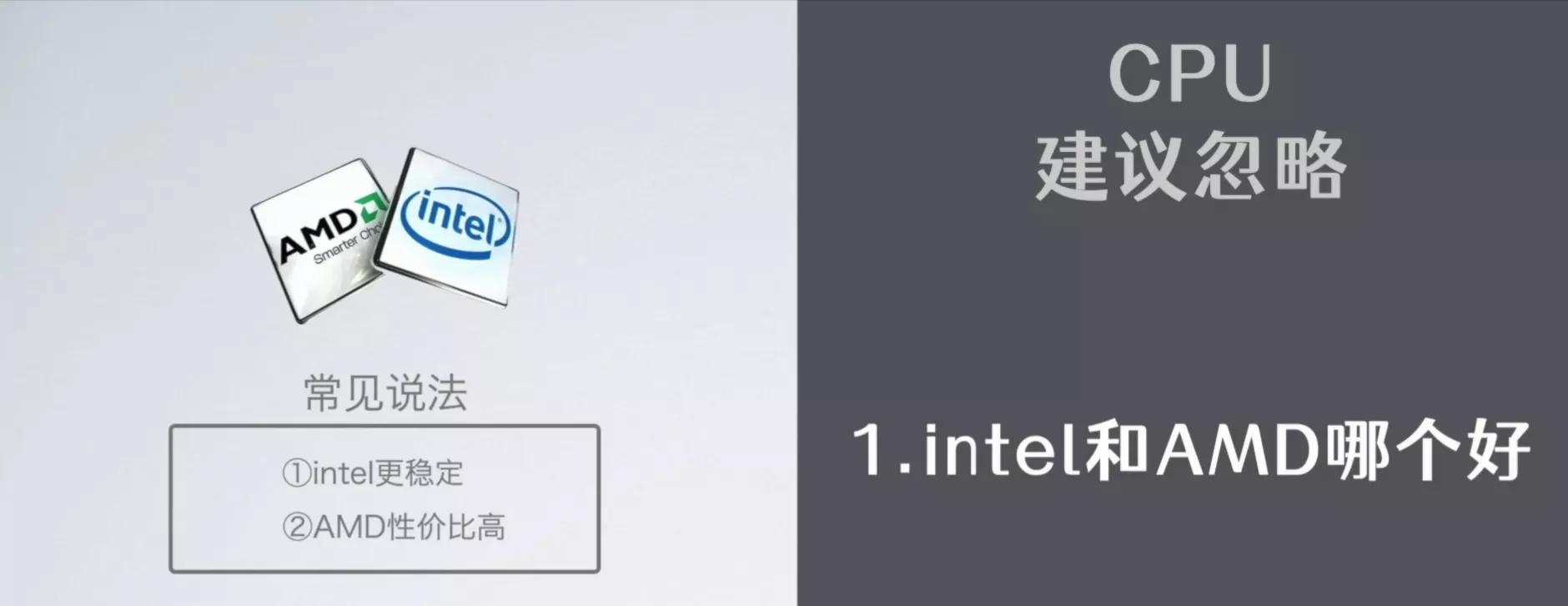The height and width of the screenshot is (606, 1568).
Task: Select the '常见说法' heading
Action: tap(385, 393)
